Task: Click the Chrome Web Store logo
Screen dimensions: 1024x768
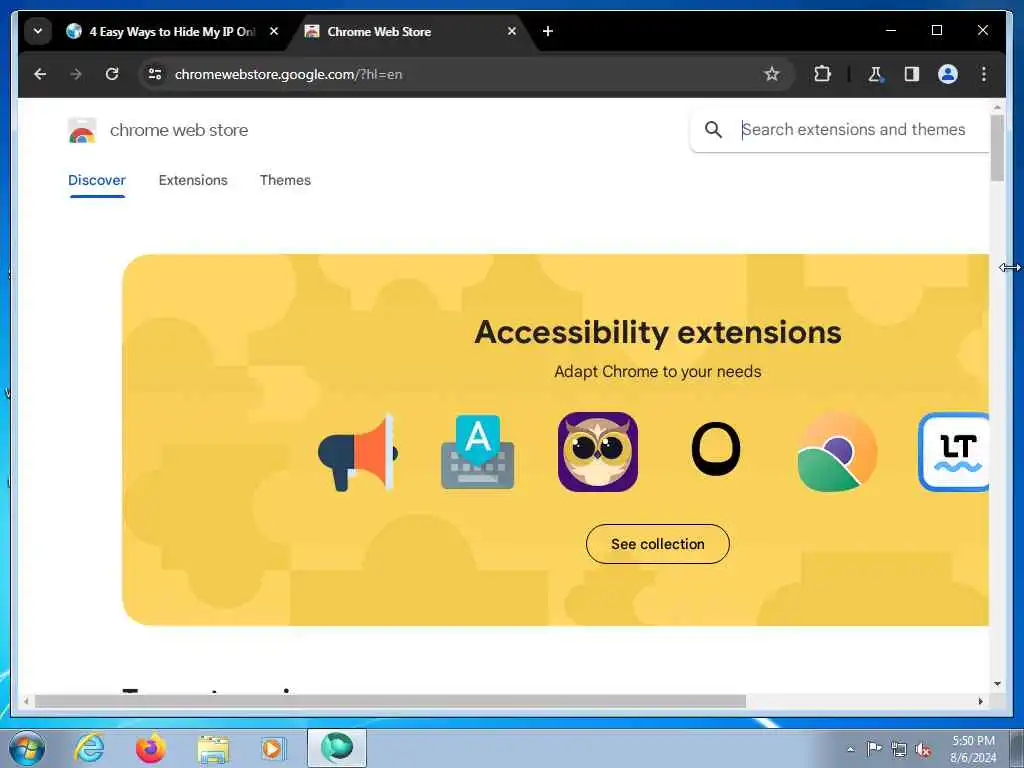Action: click(82, 131)
